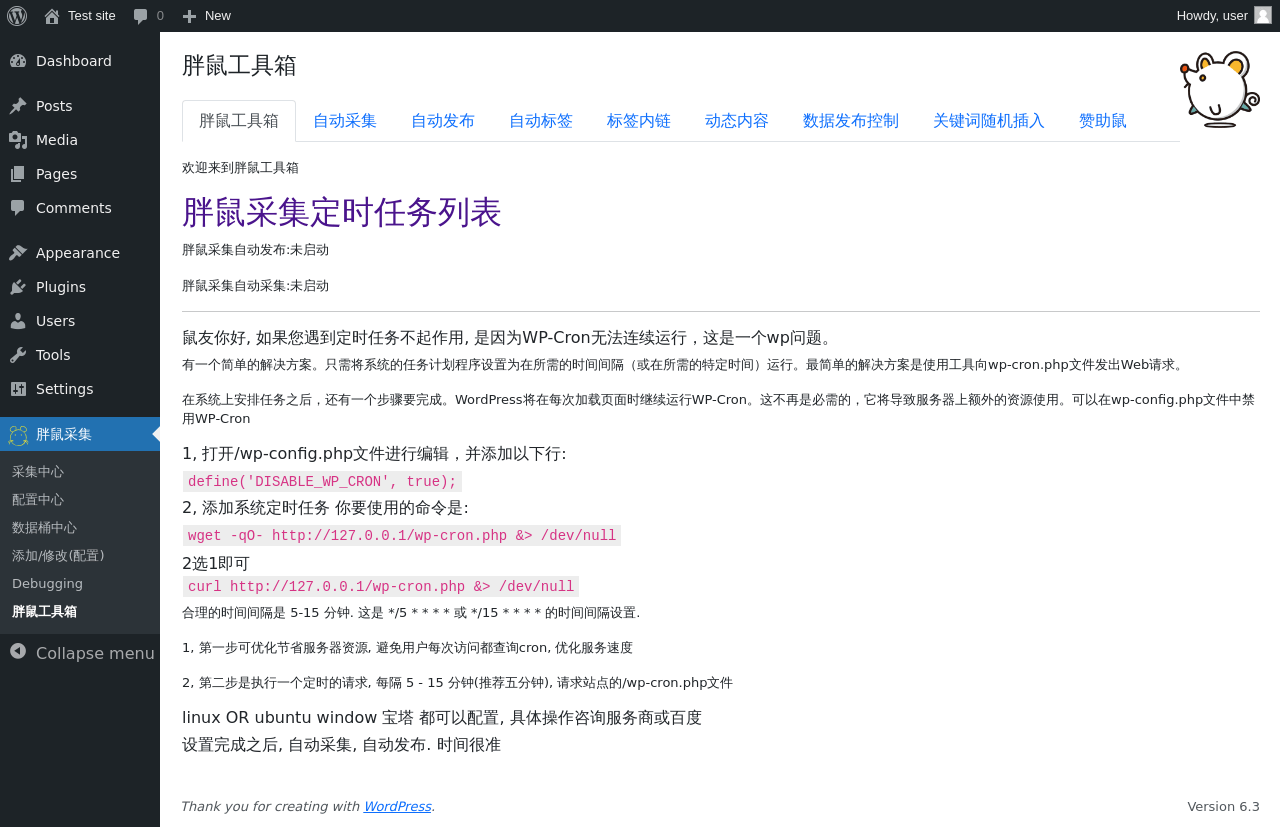The height and width of the screenshot is (827, 1280).
Task: Click the Users person icon
Action: pyautogui.click(x=18, y=321)
